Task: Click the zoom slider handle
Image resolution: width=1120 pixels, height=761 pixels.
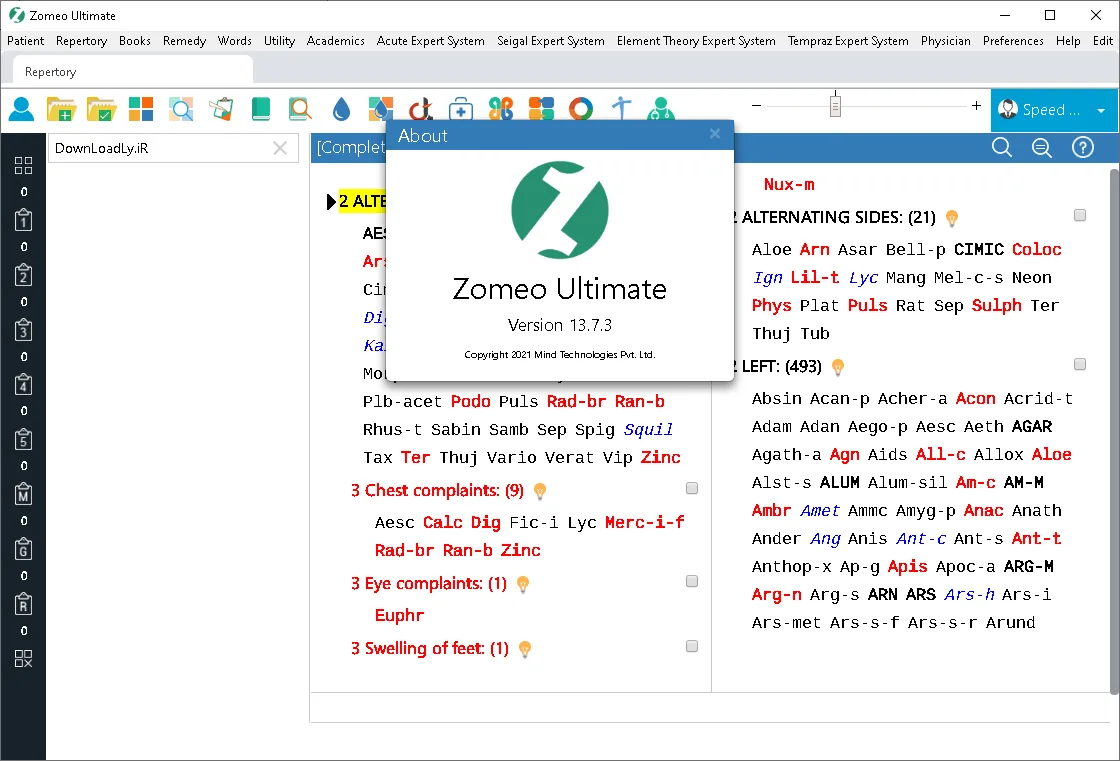Action: (x=835, y=106)
